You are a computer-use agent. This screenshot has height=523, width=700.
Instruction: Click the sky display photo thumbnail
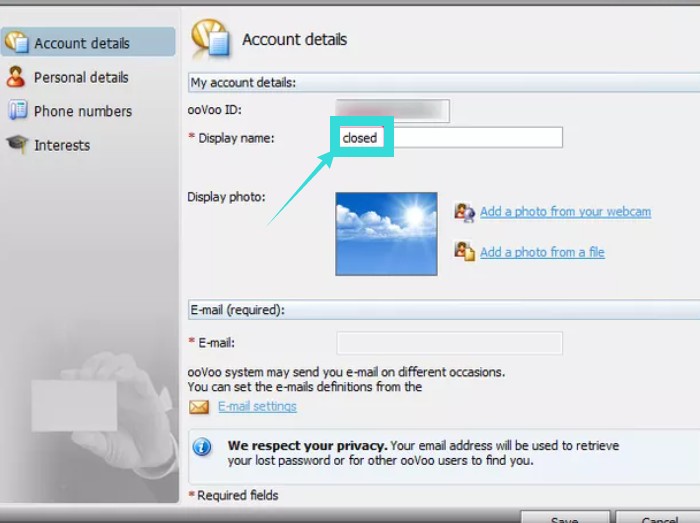(386, 234)
